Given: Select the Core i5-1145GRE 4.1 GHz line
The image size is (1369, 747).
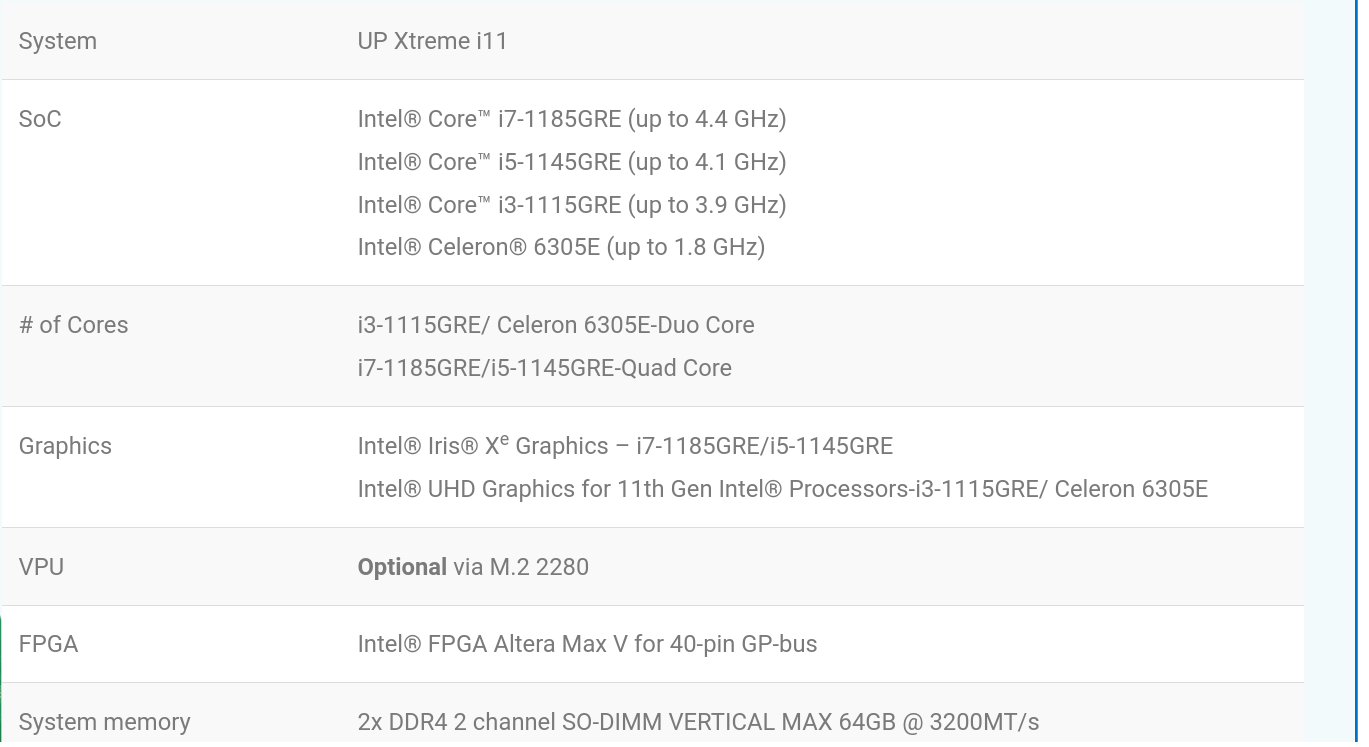Looking at the screenshot, I should (572, 162).
